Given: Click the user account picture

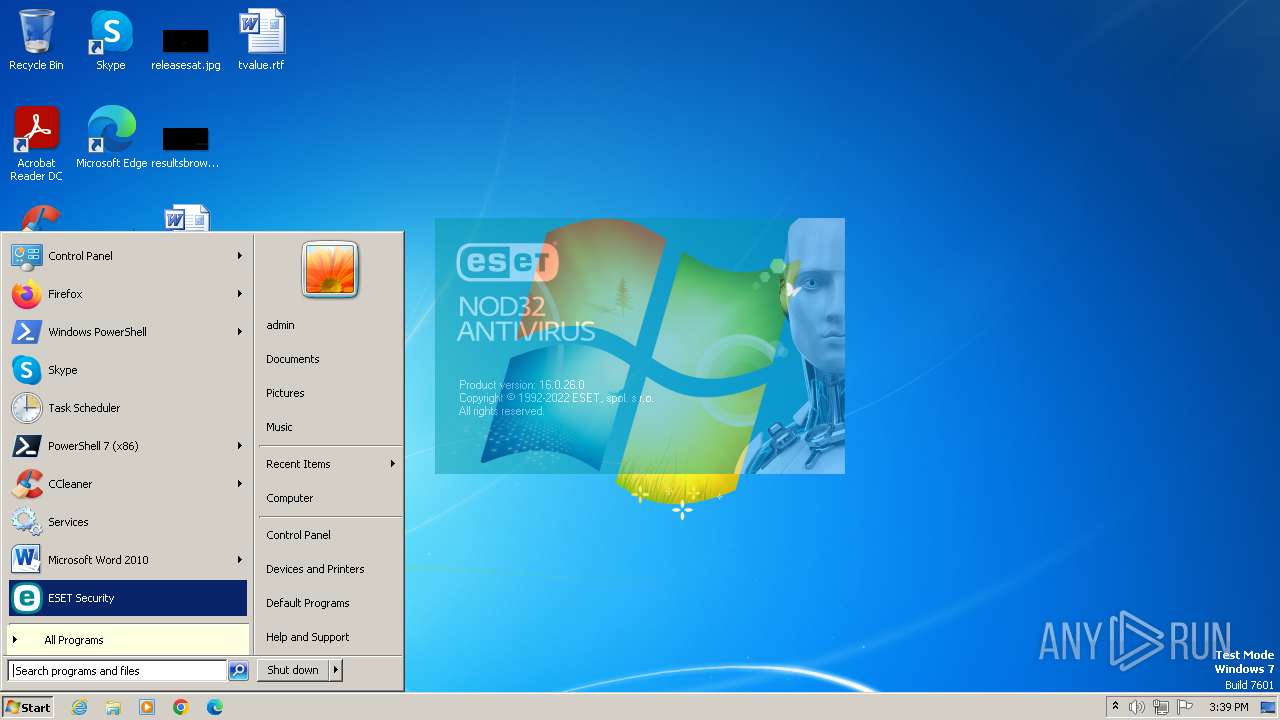Looking at the screenshot, I should pyautogui.click(x=330, y=270).
